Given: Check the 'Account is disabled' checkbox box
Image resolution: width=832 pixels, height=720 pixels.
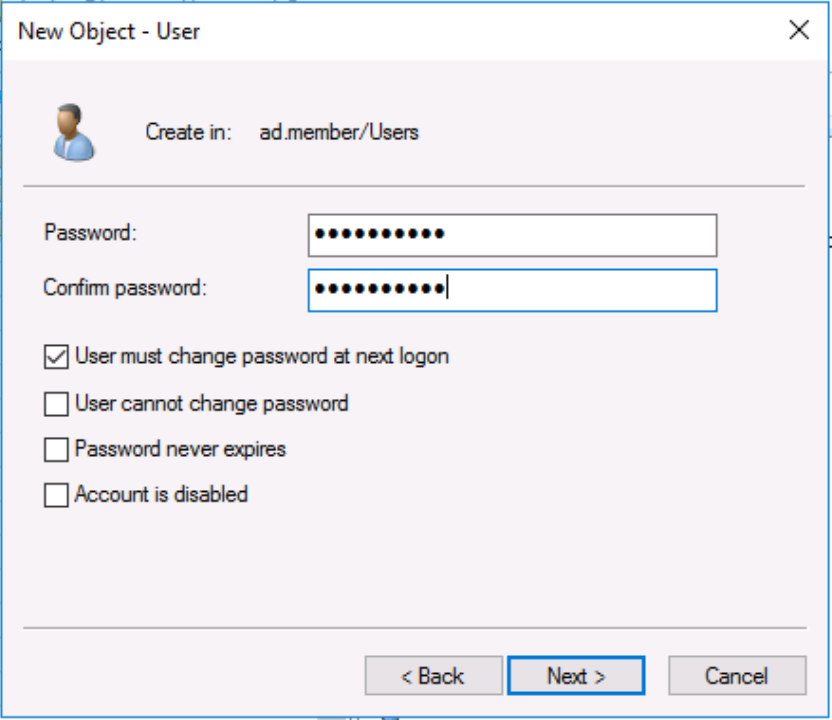Looking at the screenshot, I should [x=56, y=495].
